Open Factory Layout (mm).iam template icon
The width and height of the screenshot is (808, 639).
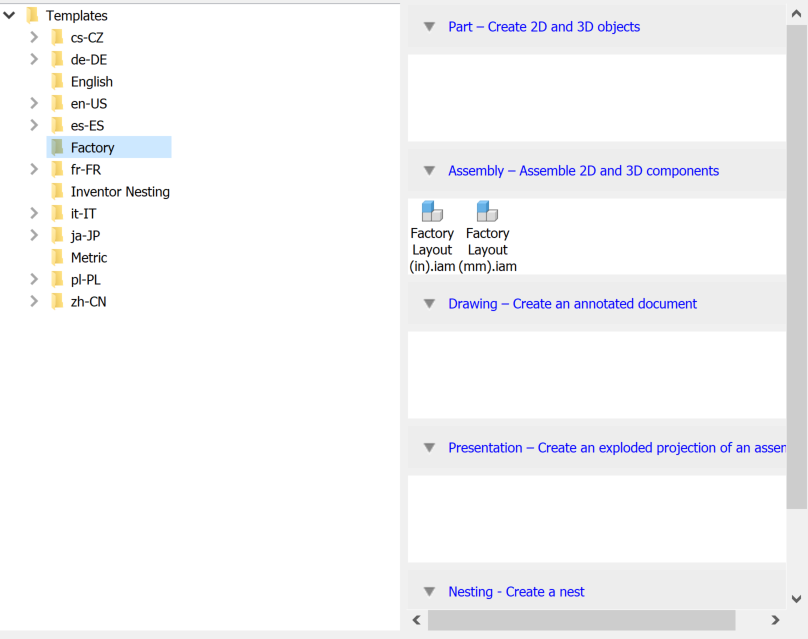(487, 211)
